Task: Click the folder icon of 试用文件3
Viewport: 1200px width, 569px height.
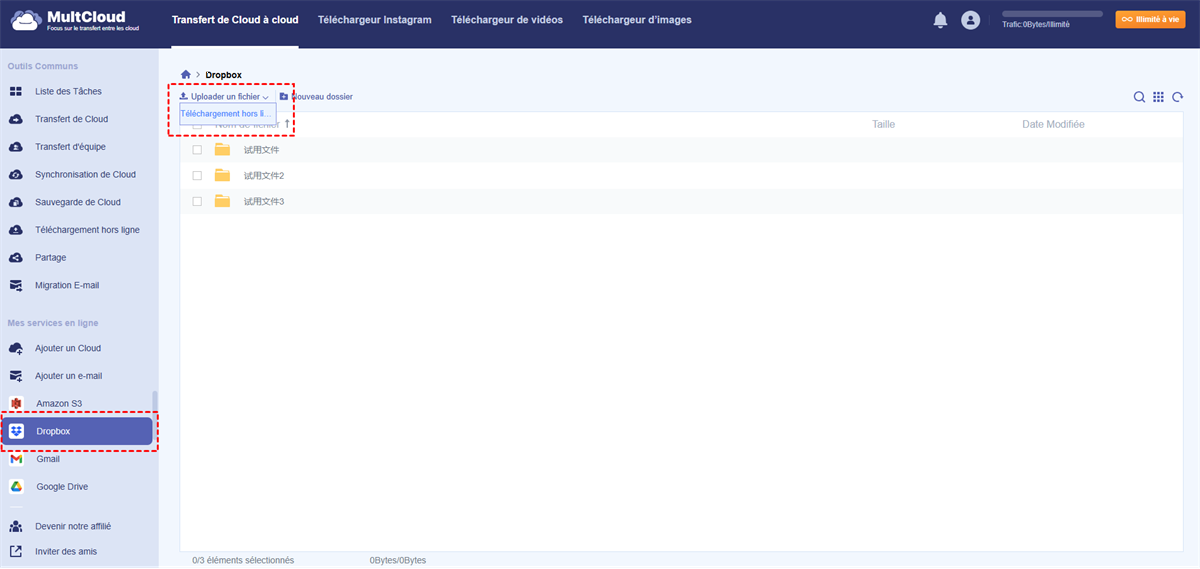Action: tap(223, 202)
